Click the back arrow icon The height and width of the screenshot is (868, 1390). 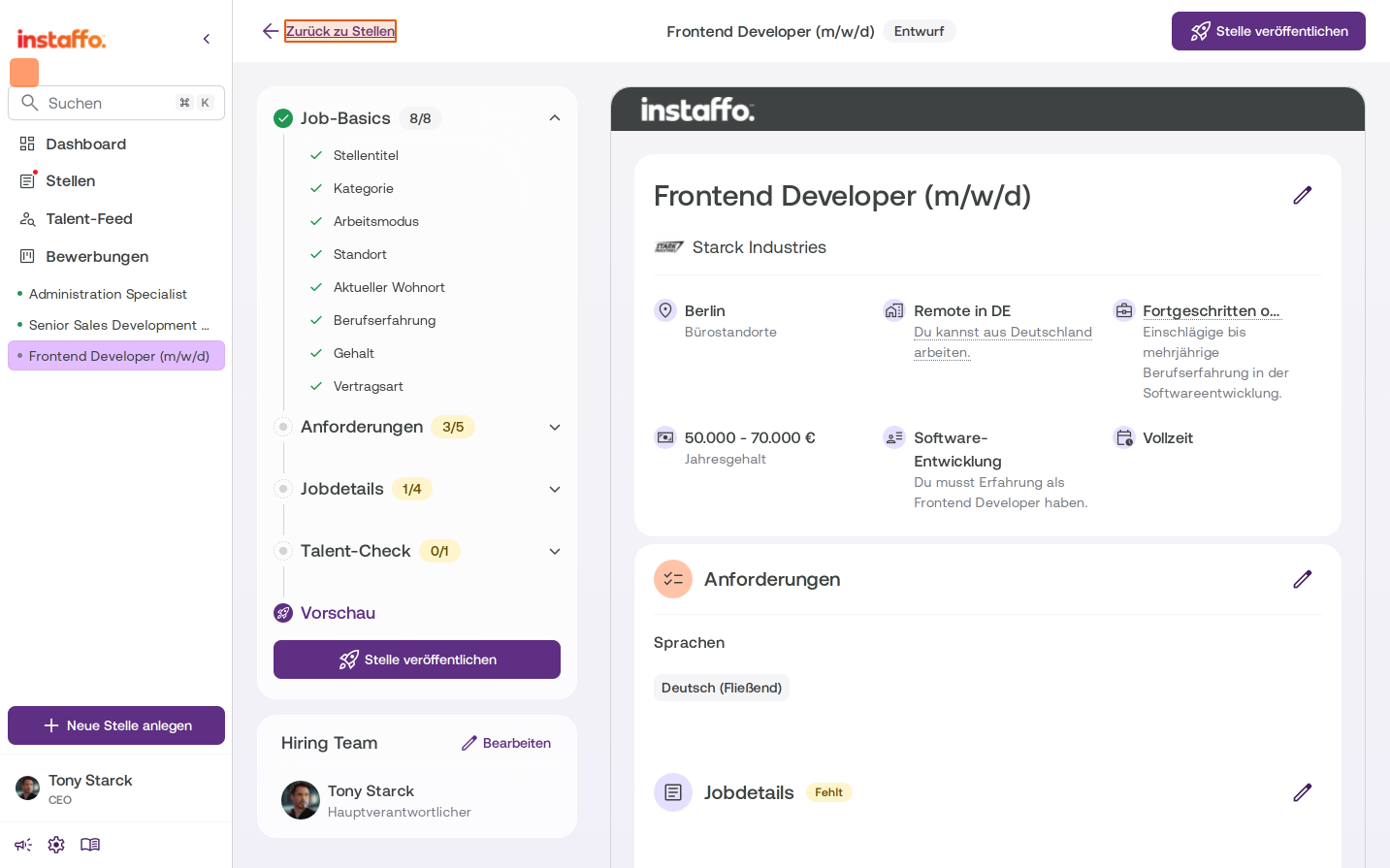click(x=271, y=31)
